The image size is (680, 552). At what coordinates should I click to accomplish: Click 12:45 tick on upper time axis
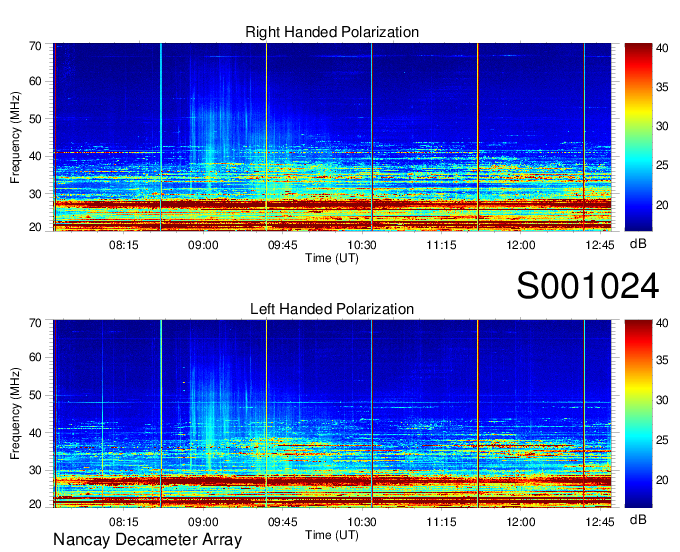pyautogui.click(x=600, y=245)
